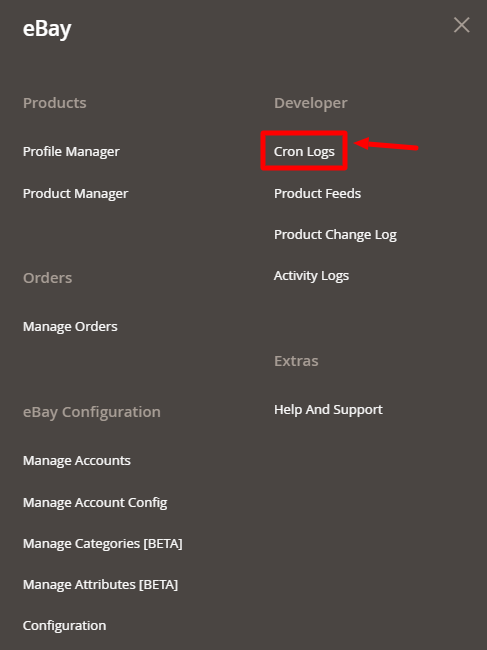Image resolution: width=487 pixels, height=650 pixels.
Task: Open Profile Manager
Action: 71,152
